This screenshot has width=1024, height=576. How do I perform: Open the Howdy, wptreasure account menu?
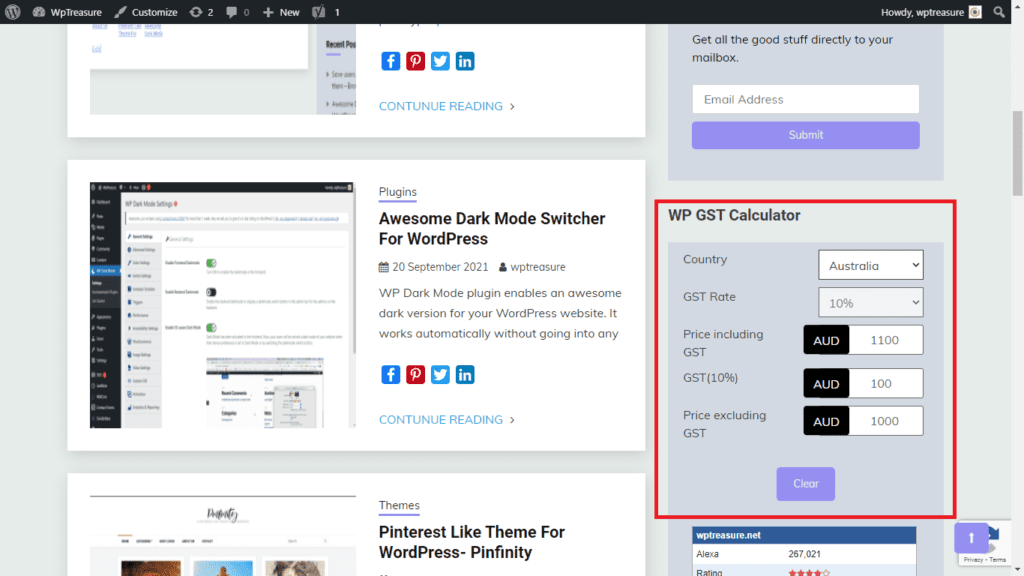pyautogui.click(x=930, y=12)
